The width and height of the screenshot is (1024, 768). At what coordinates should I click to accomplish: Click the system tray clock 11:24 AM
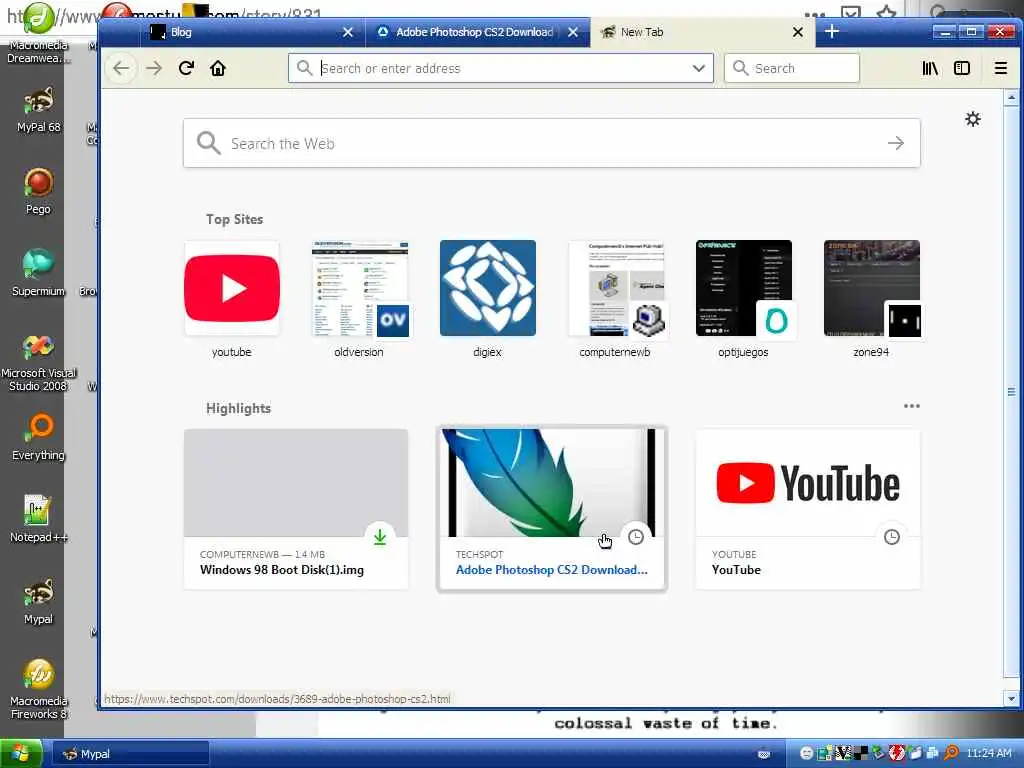(x=989, y=753)
